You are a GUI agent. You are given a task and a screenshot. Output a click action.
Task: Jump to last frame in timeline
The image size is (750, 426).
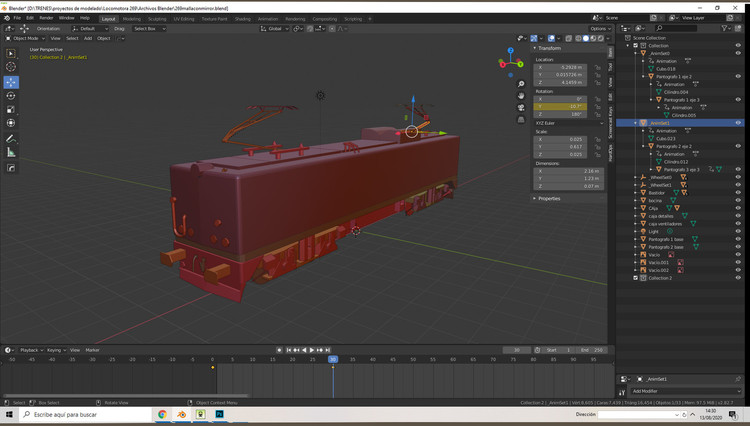[x=328, y=350]
